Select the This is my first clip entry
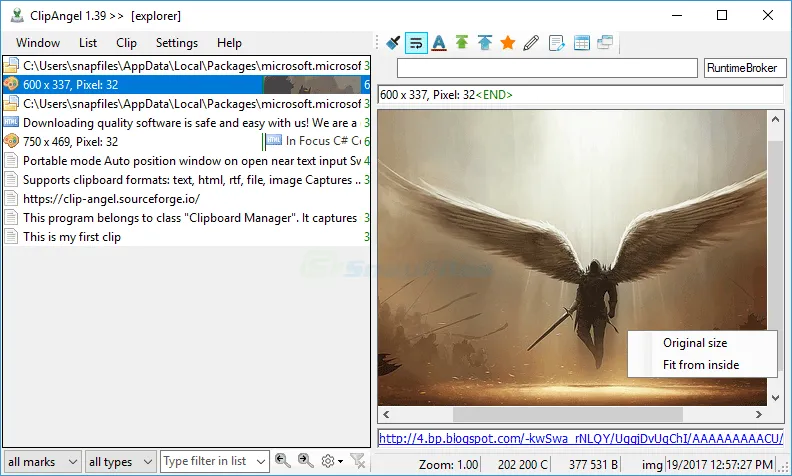 click(187, 236)
